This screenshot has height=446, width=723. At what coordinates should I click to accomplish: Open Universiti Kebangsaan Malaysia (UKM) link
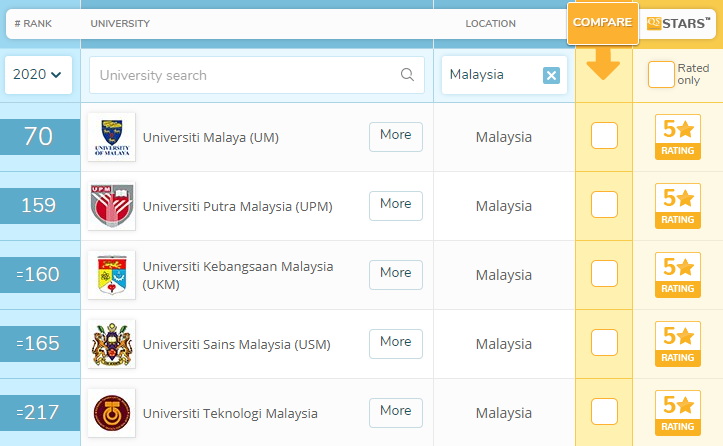pos(238,275)
